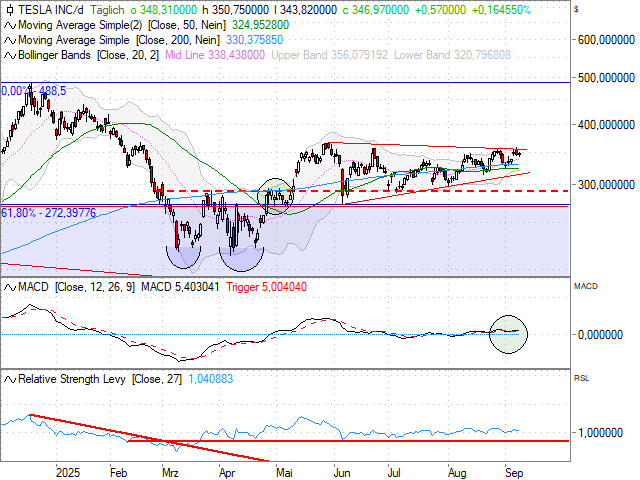640x480 pixels.
Task: Click the wave icon of Moving Average Simple(2)
Action: tap(10, 25)
